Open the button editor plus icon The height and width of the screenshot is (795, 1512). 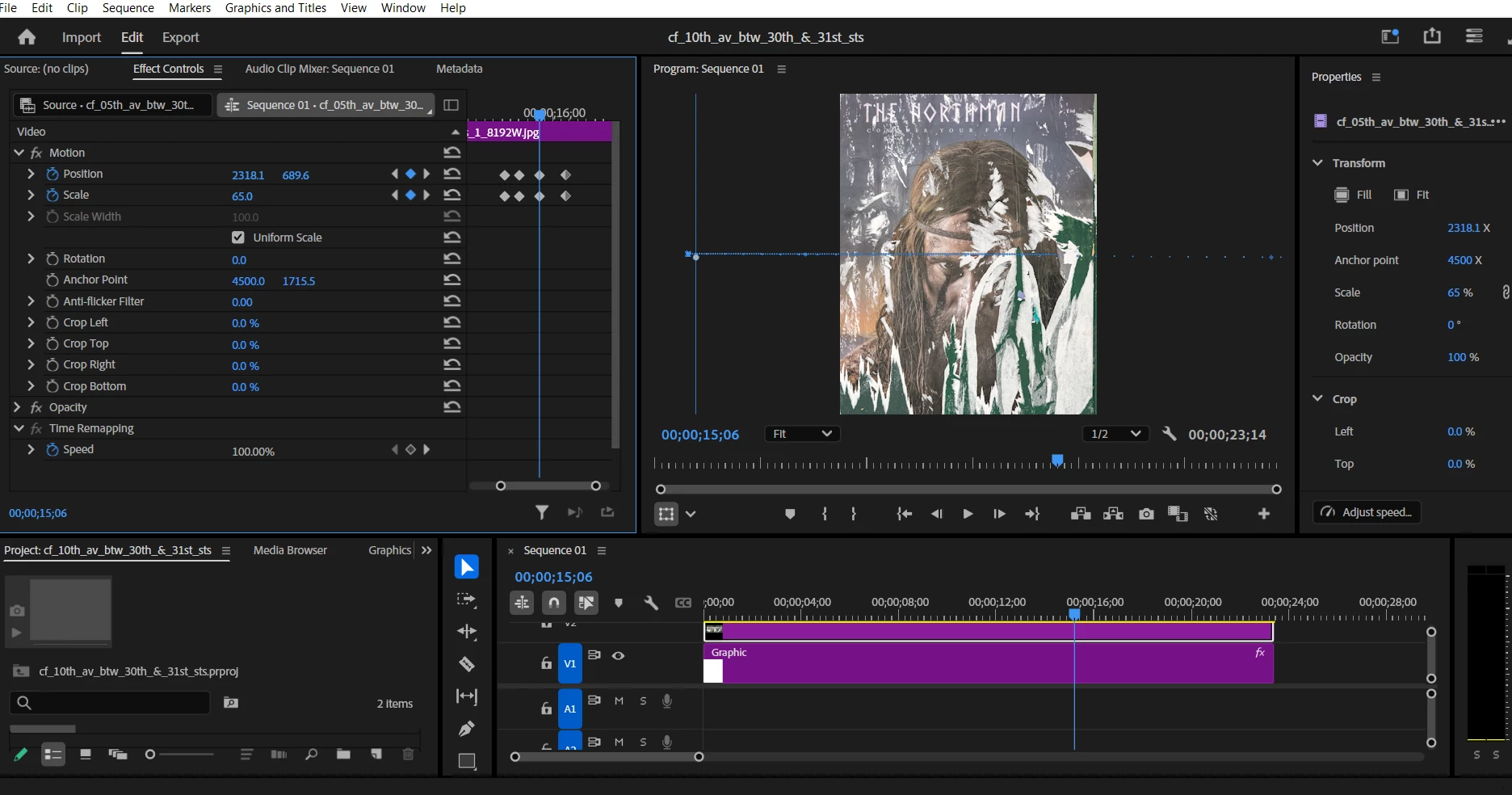[1264, 514]
